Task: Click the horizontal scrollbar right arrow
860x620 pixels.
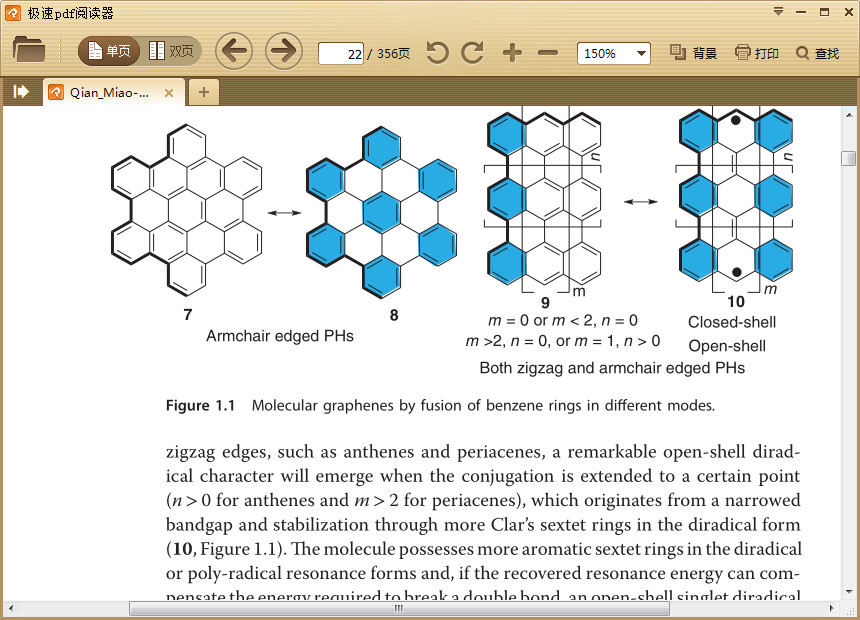Action: coord(831,608)
